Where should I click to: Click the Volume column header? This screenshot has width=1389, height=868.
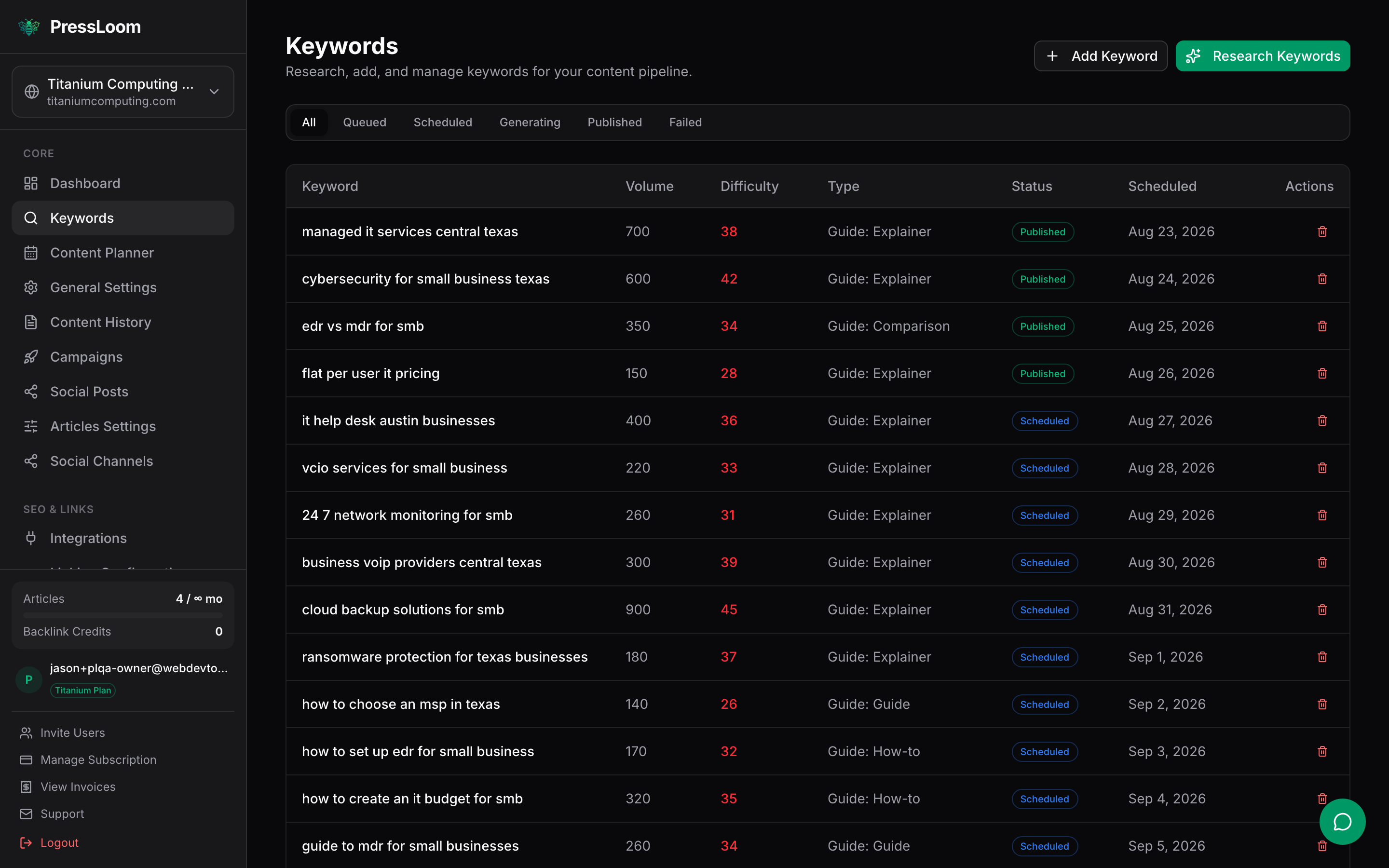click(x=649, y=186)
